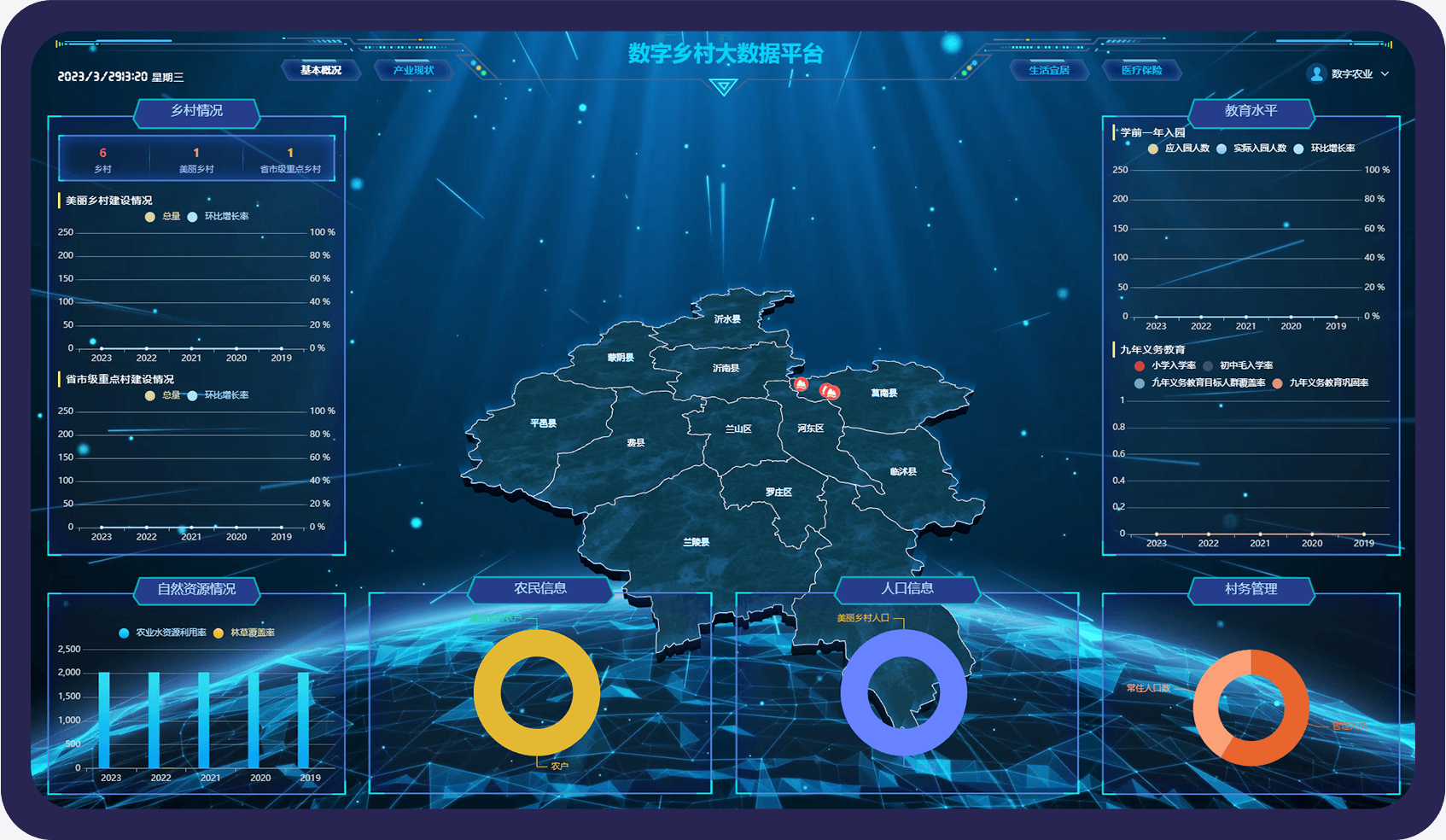Toggle the 农业水资源利用率 legend item
The width and height of the screenshot is (1446, 840).
[x=163, y=633]
